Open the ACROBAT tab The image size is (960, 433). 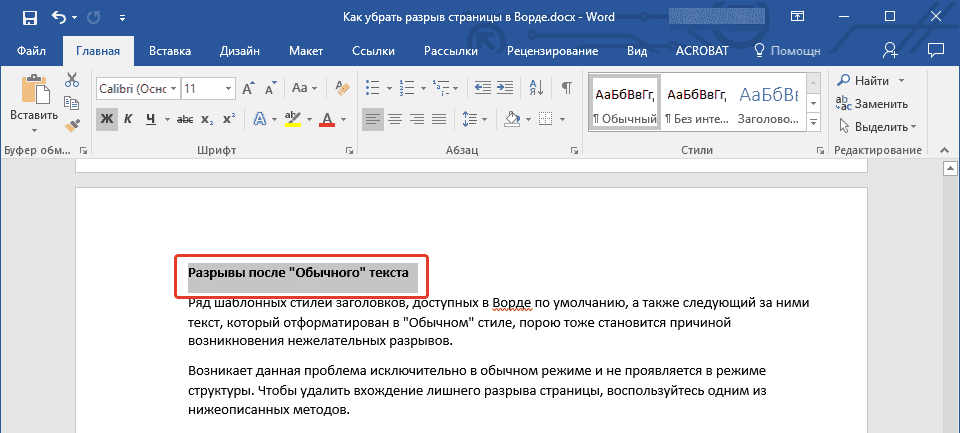[702, 51]
